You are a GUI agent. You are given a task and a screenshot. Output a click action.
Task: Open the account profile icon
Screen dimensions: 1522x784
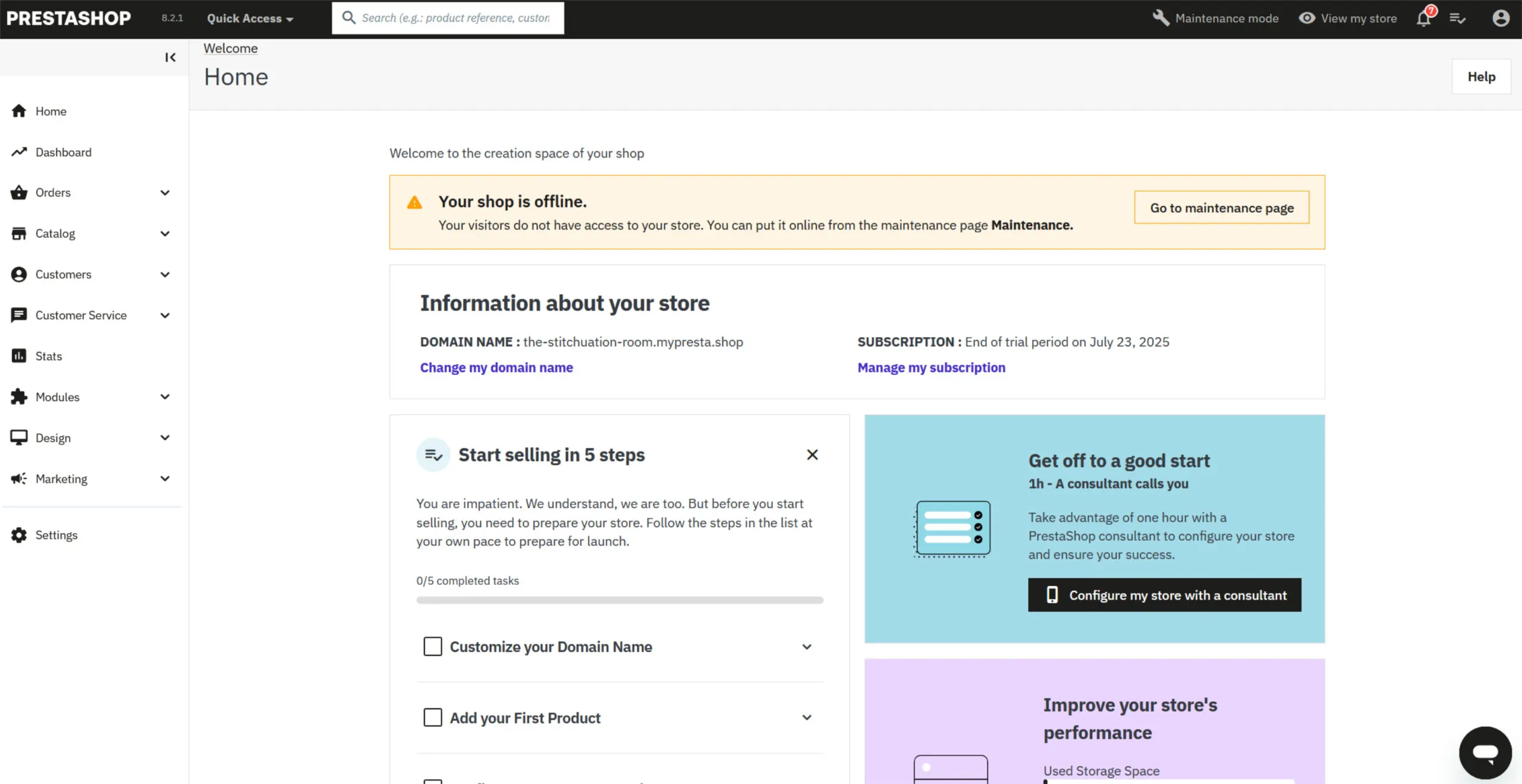1501,18
